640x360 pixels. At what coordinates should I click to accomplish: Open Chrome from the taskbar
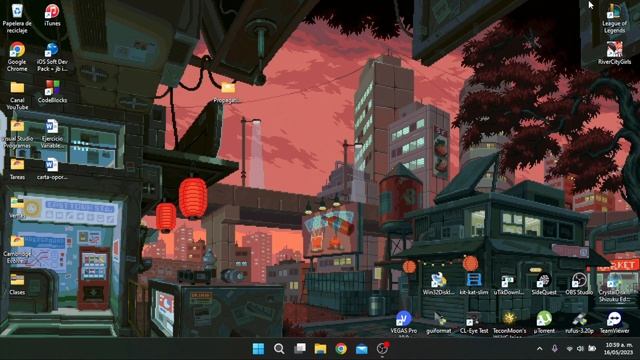tap(341, 349)
